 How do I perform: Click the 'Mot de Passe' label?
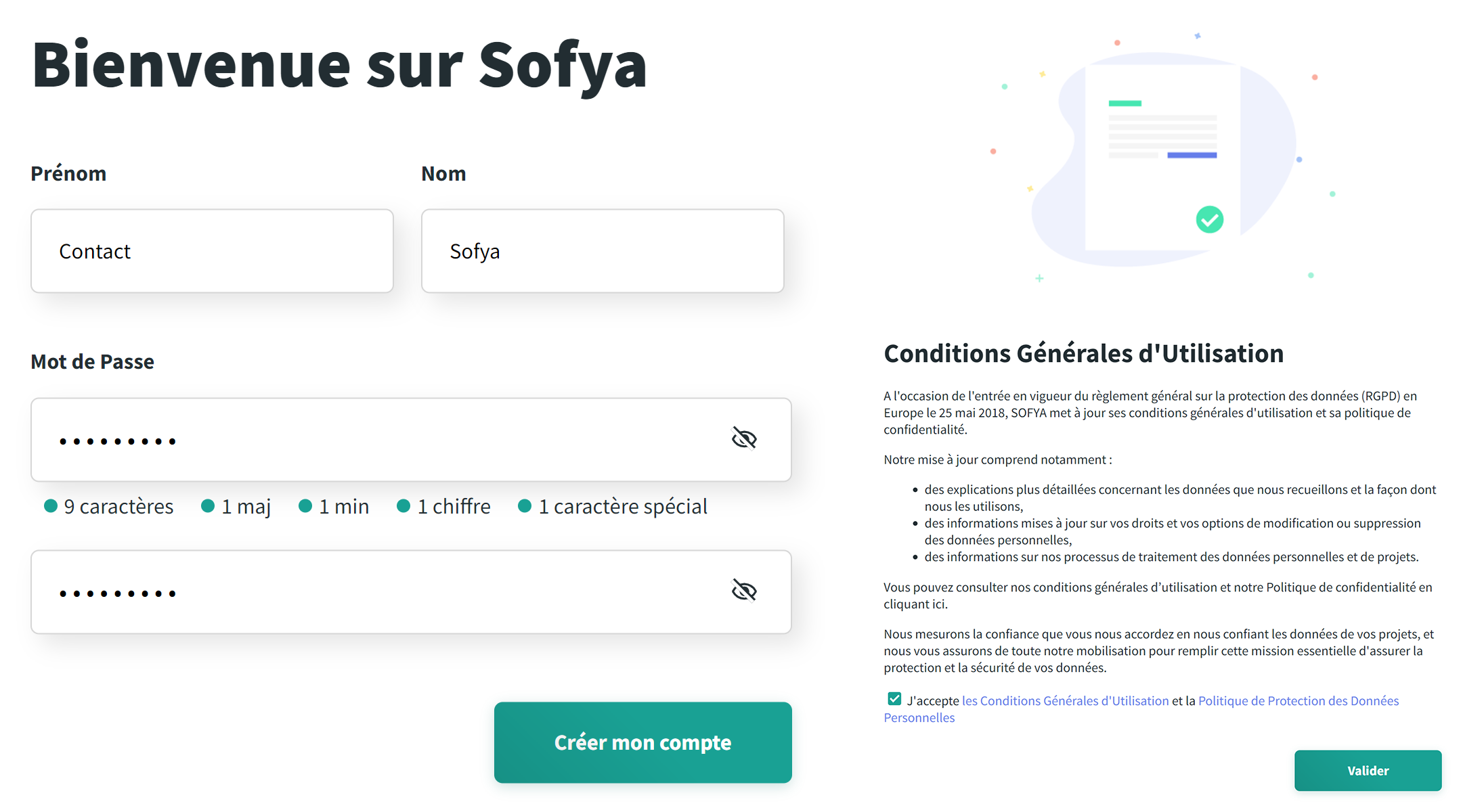click(93, 362)
